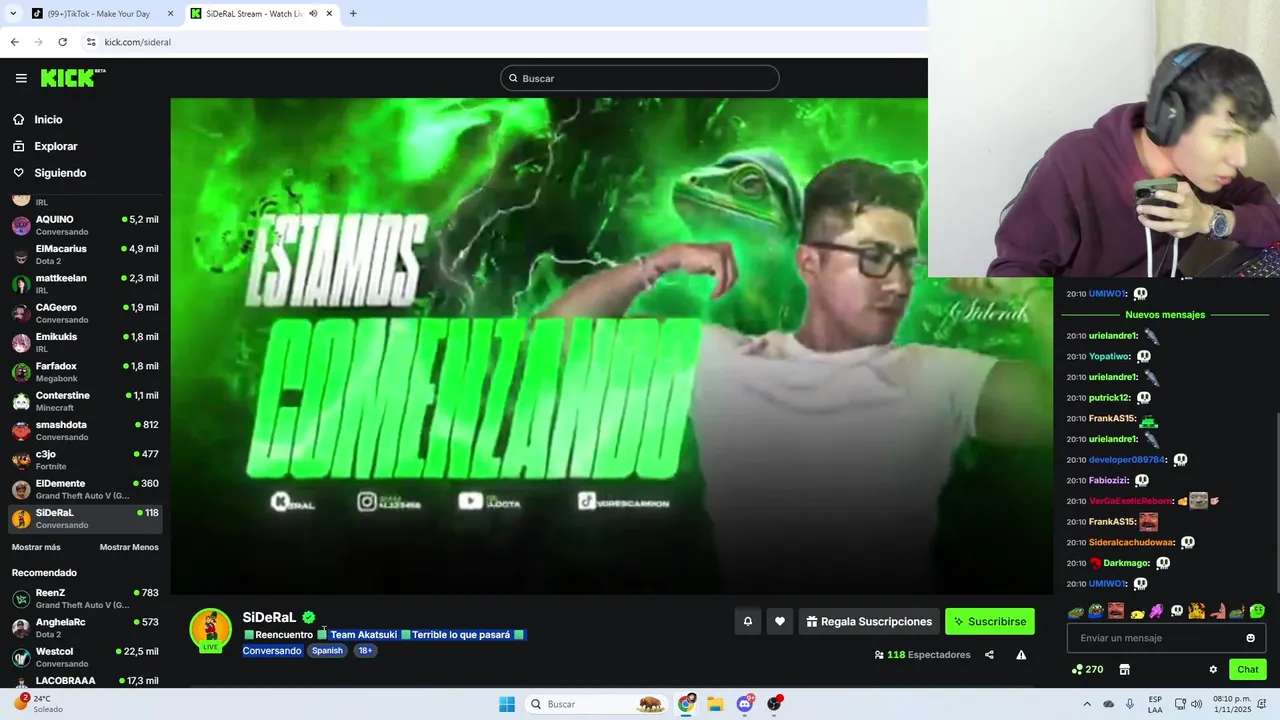
Task: Click developer089784 username in chat
Action: point(1127,460)
